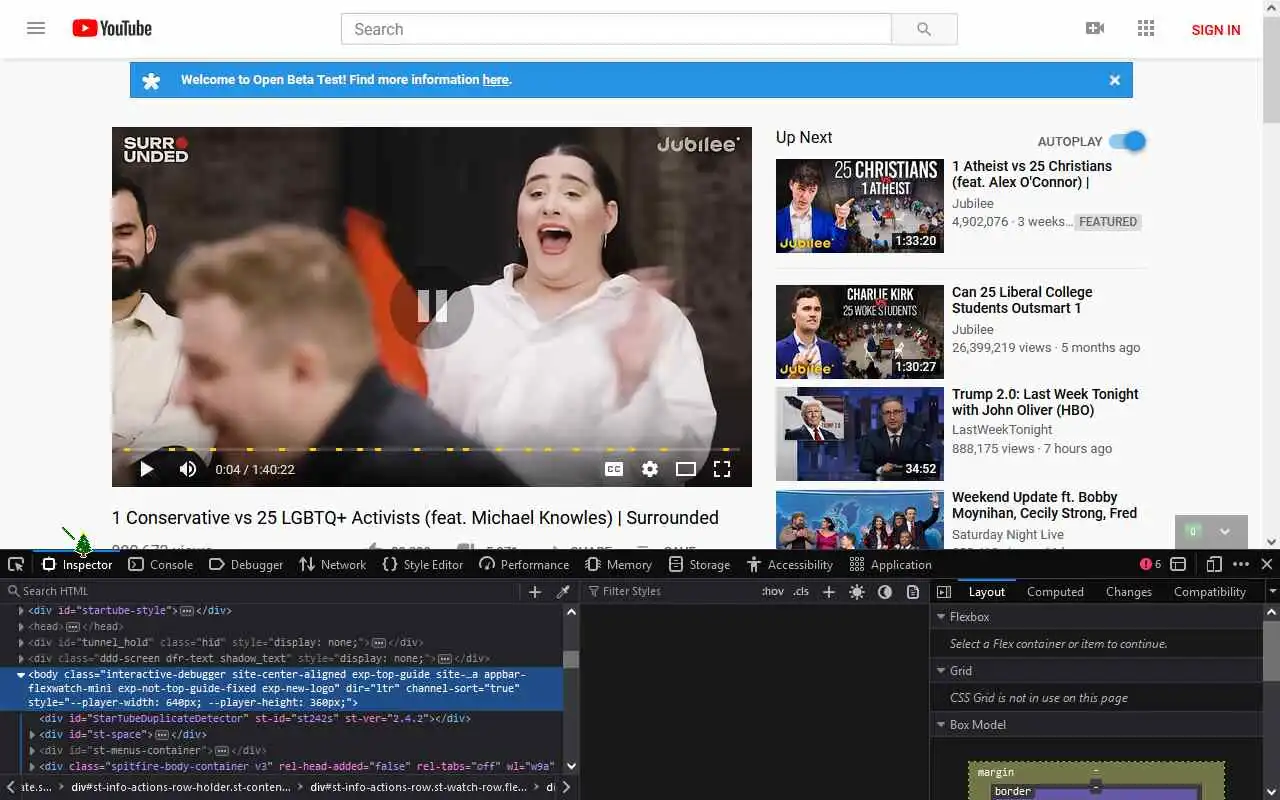Toggle closed captions in the player
Image resolution: width=1280 pixels, height=800 pixels.
click(x=614, y=469)
